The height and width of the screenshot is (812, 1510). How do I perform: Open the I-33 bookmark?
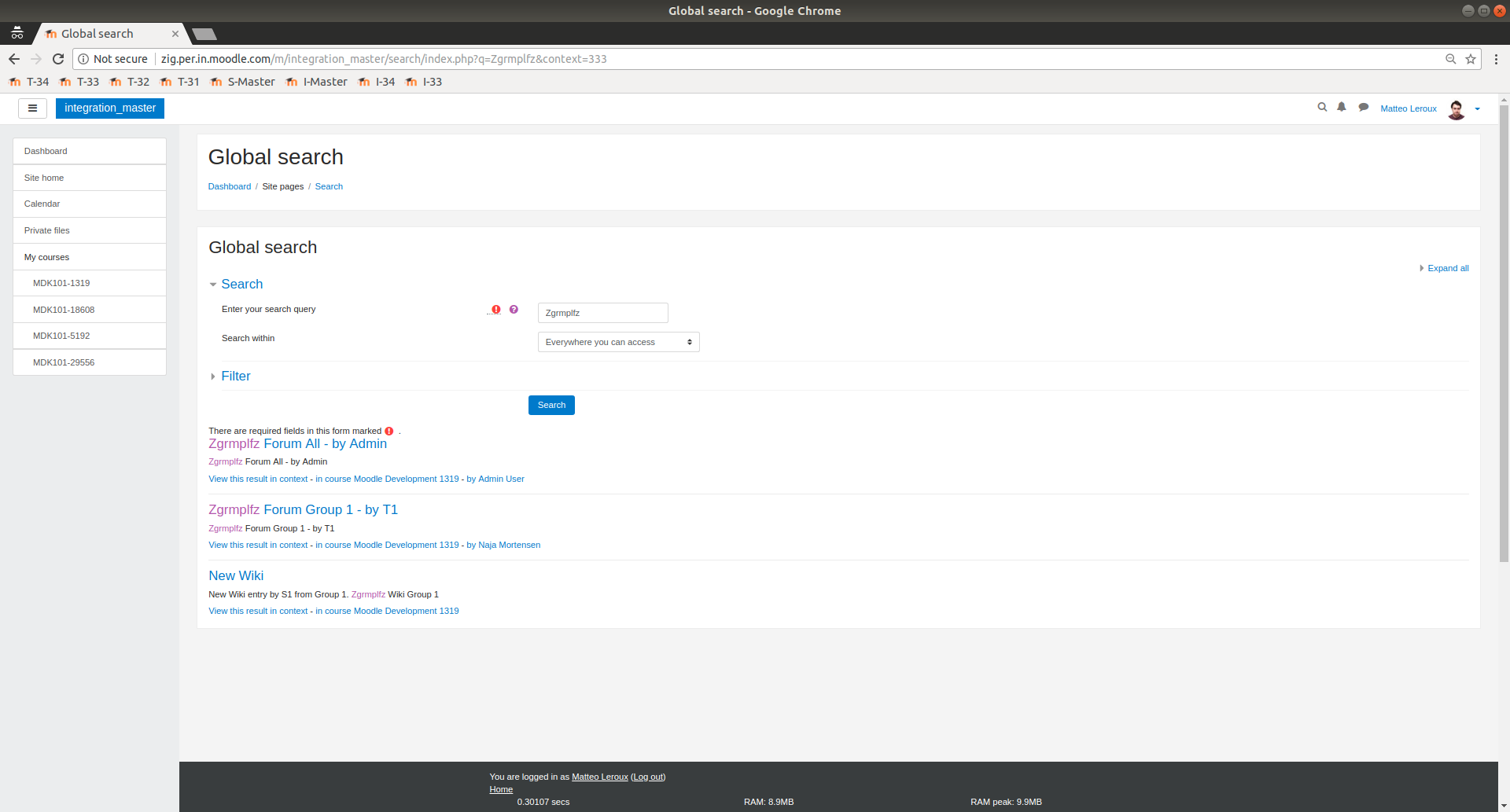(x=424, y=82)
